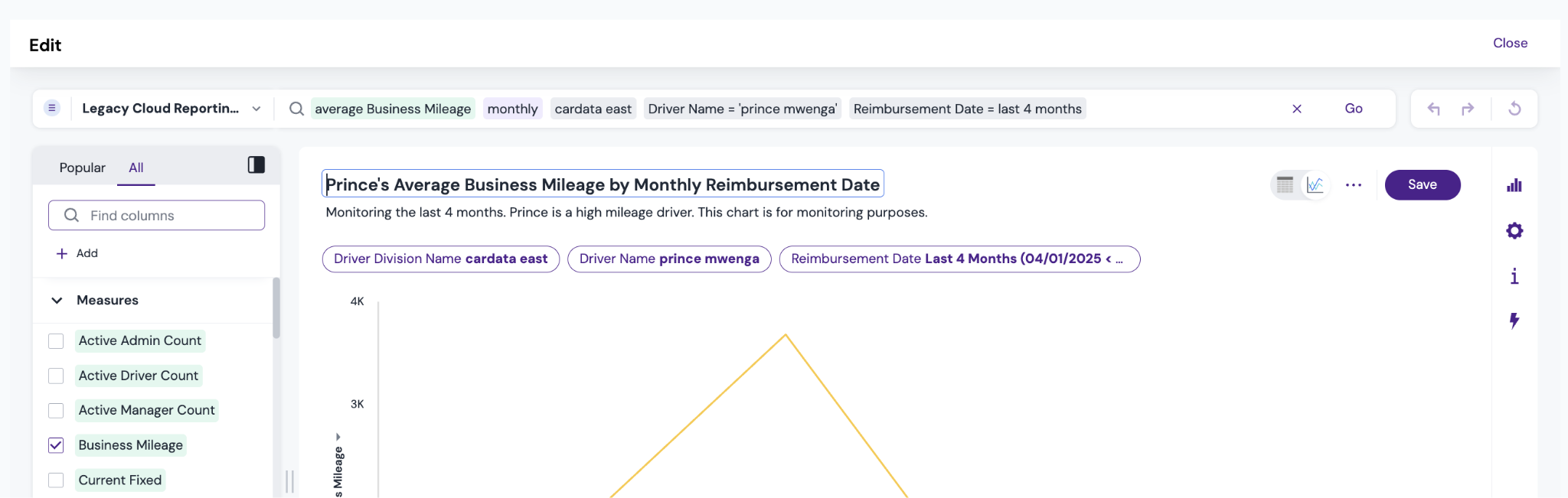This screenshot has width=1568, height=498.
Task: Clear the search query with the X icon
Action: click(x=1297, y=109)
